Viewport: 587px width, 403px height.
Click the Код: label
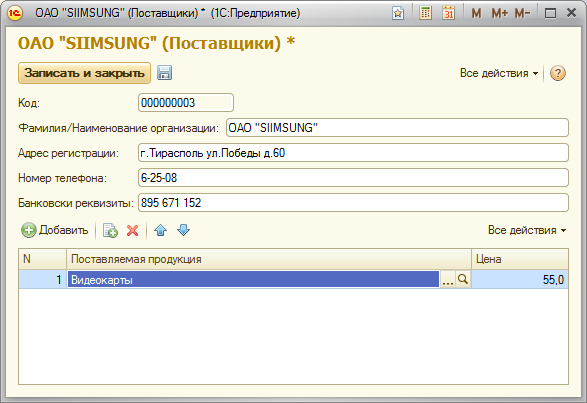(x=29, y=103)
